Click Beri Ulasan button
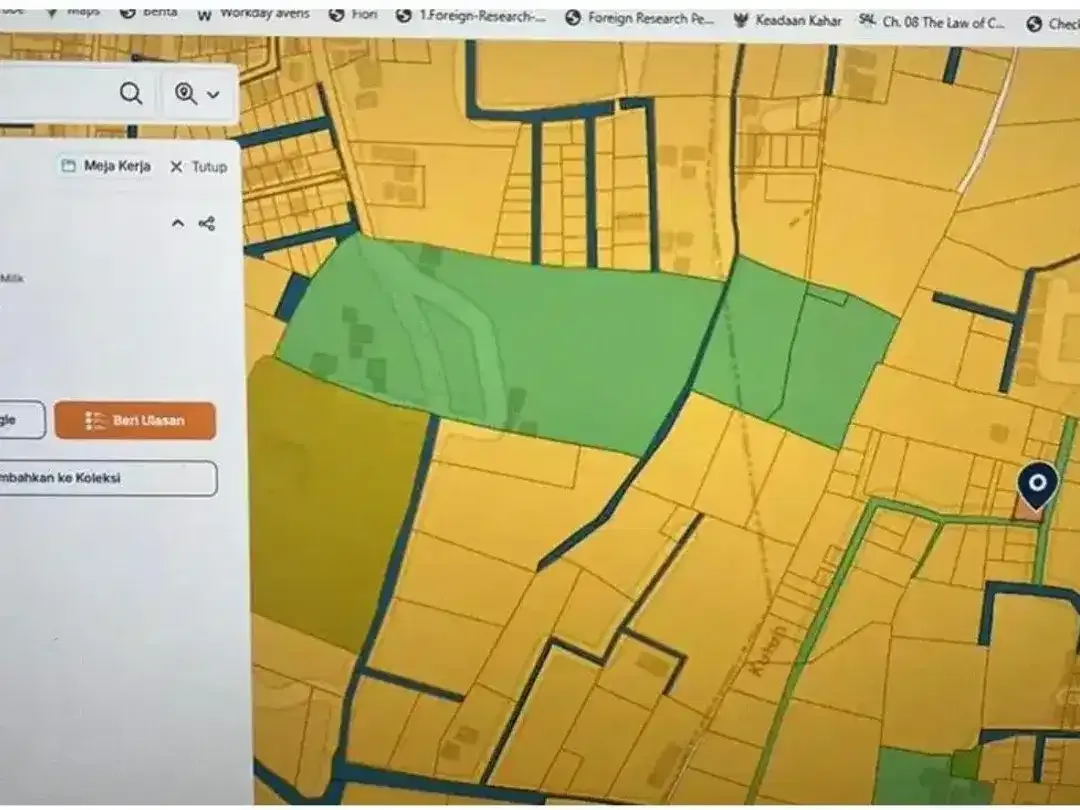This screenshot has height=810, width=1080. pos(135,420)
